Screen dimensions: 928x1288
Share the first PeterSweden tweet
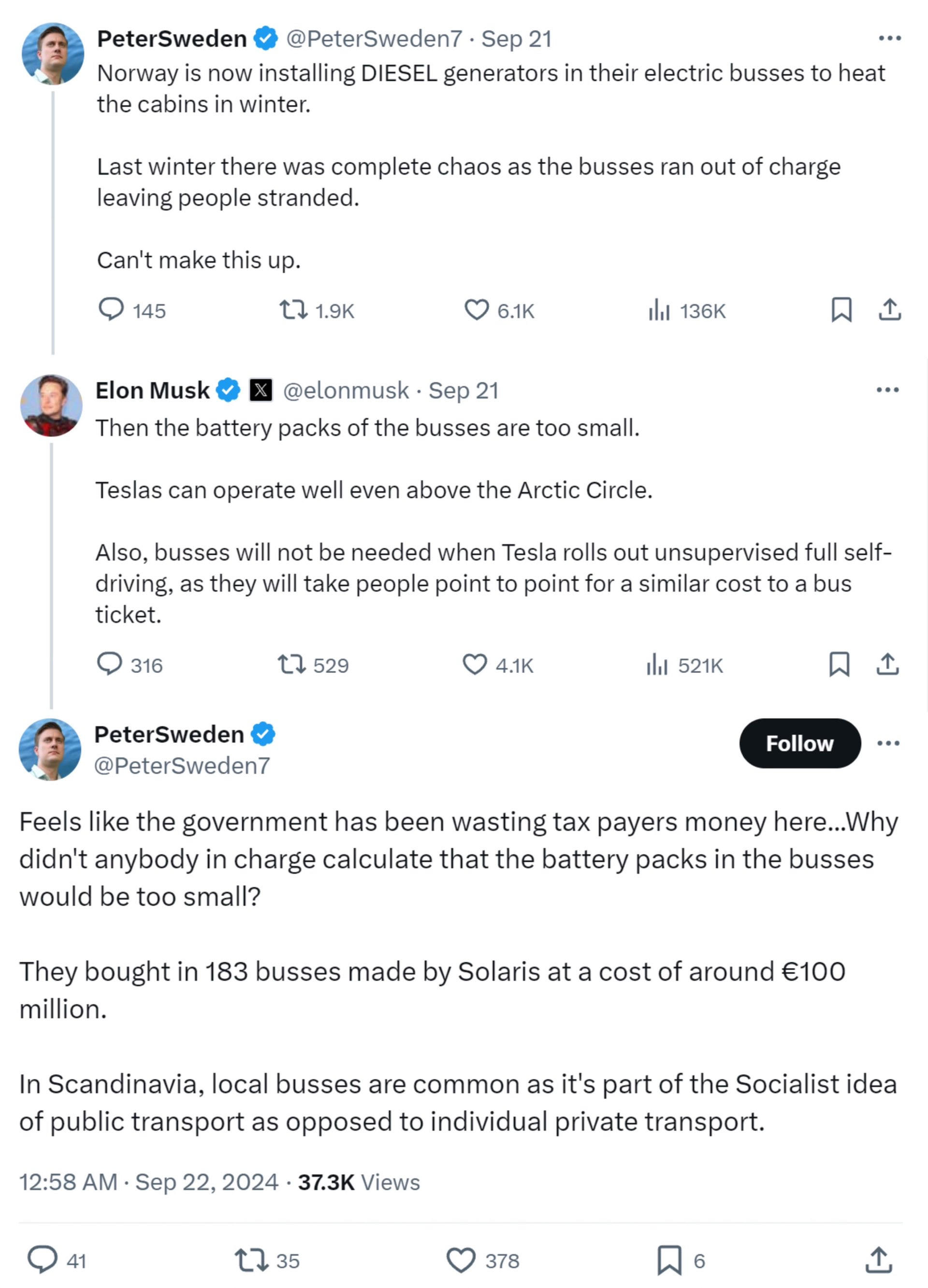click(890, 310)
